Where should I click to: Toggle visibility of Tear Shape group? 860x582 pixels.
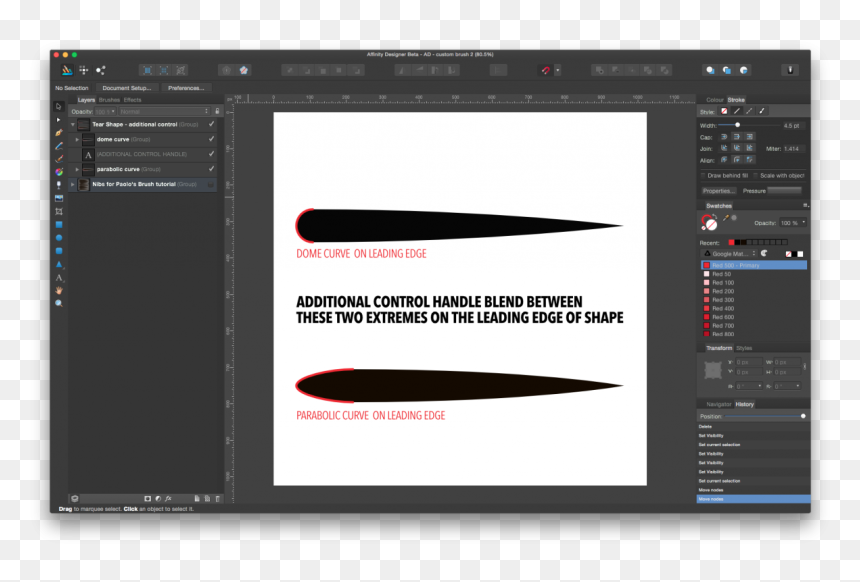coord(212,124)
